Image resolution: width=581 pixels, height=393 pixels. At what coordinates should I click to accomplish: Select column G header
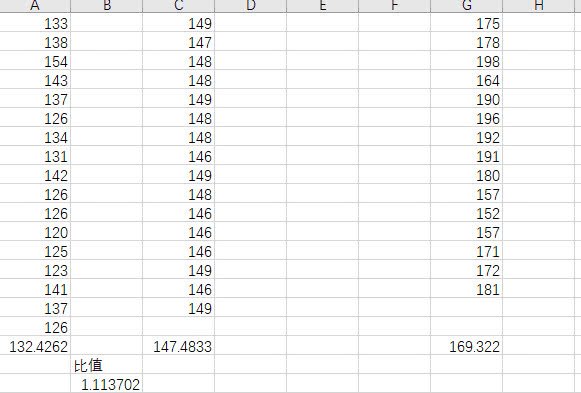click(467, 6)
